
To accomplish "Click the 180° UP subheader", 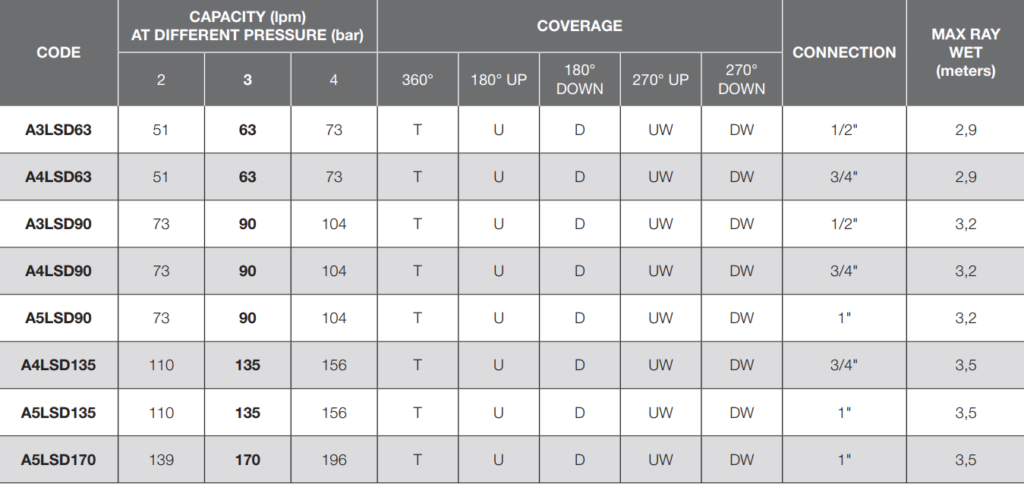I will point(498,79).
